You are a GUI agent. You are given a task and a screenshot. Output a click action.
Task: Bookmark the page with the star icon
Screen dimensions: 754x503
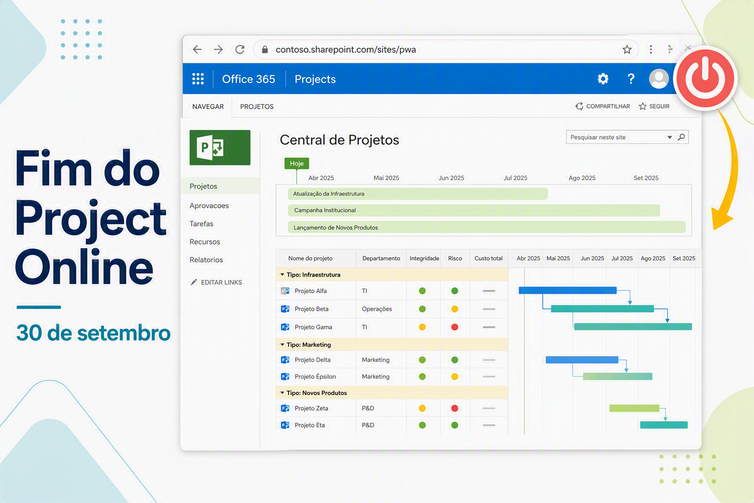coord(627,50)
